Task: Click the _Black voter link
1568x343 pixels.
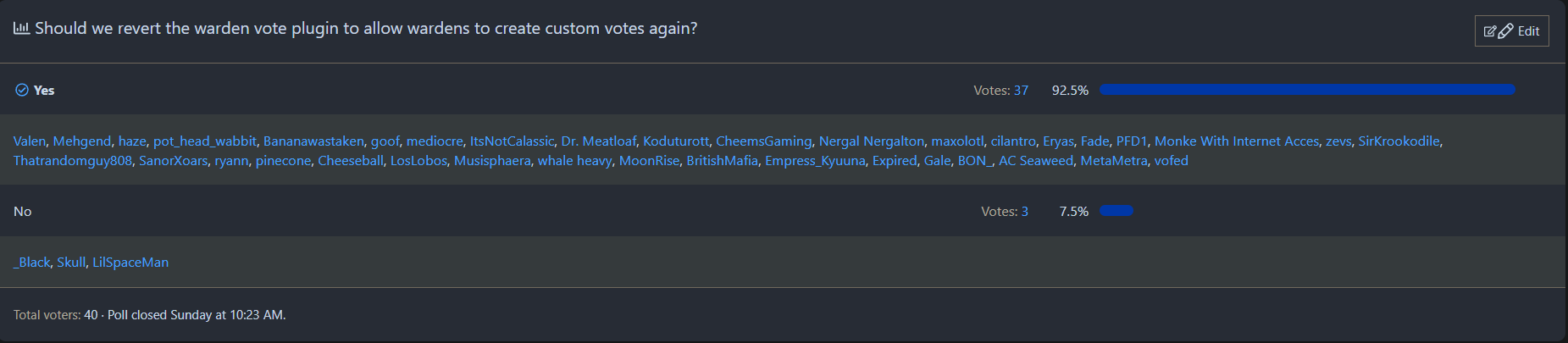Action: (x=32, y=263)
